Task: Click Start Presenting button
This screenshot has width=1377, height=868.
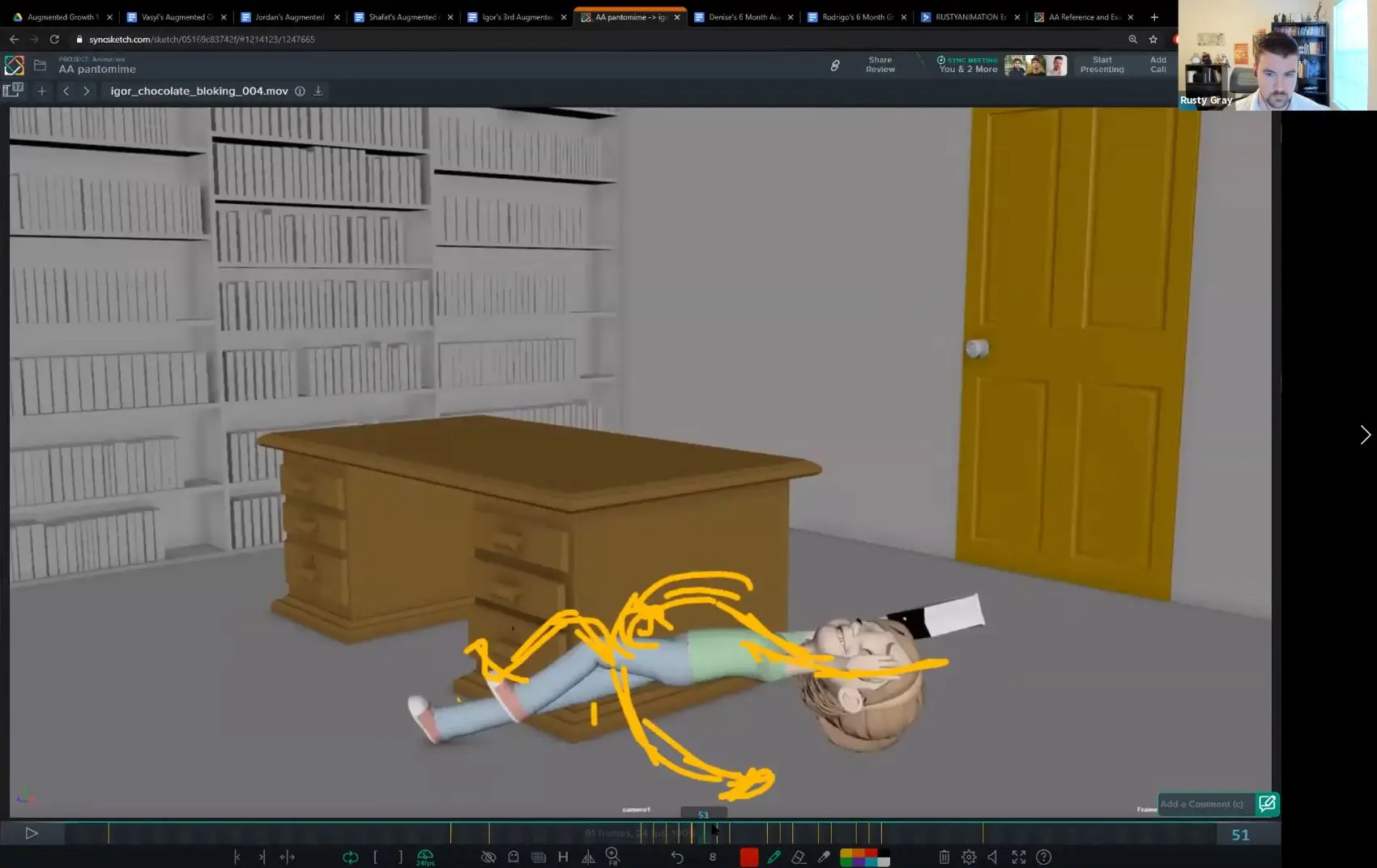Action: (1102, 65)
